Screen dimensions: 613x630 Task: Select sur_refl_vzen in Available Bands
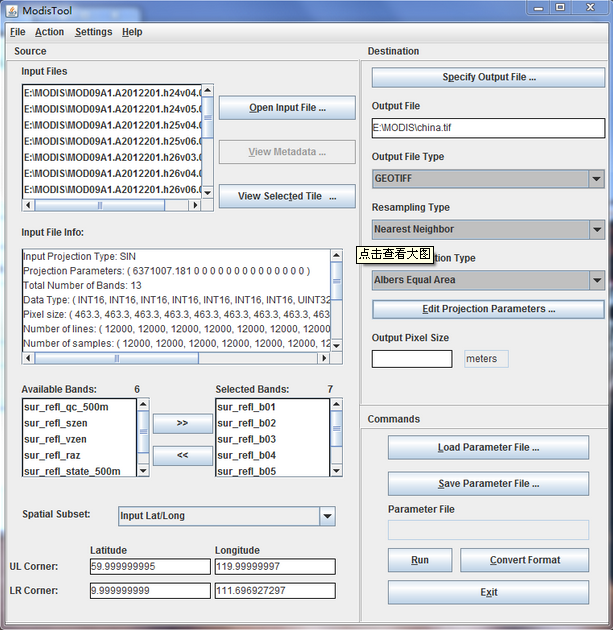80,439
